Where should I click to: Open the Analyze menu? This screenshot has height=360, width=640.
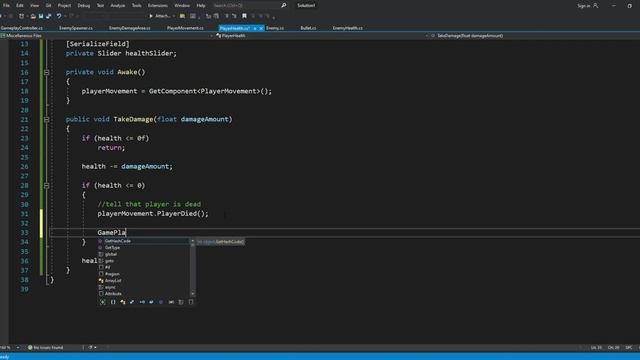click(118, 5)
